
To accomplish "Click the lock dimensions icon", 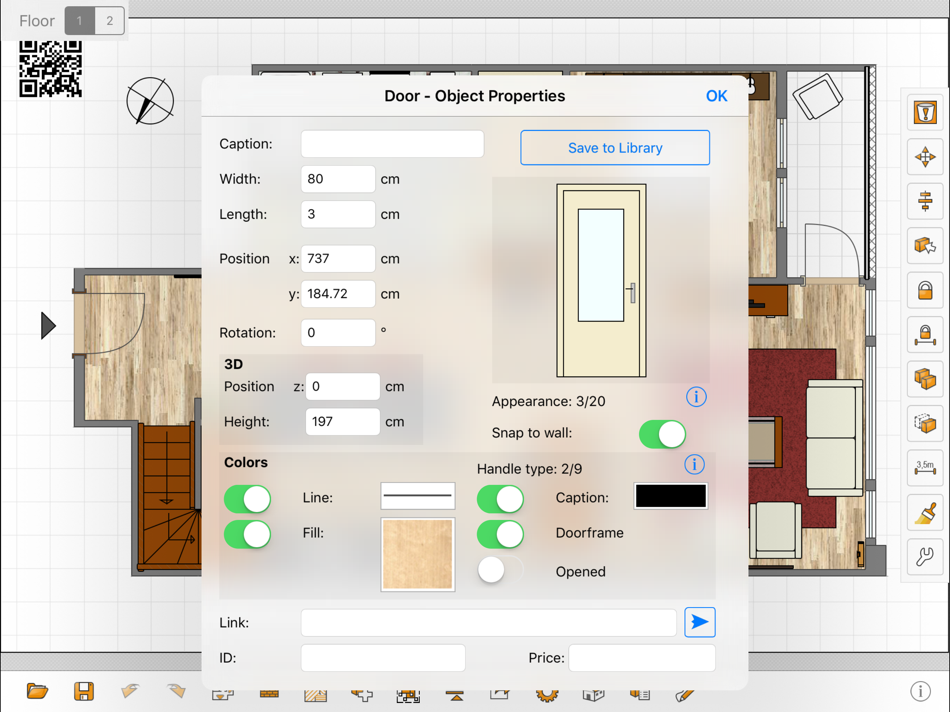I will (x=925, y=334).
